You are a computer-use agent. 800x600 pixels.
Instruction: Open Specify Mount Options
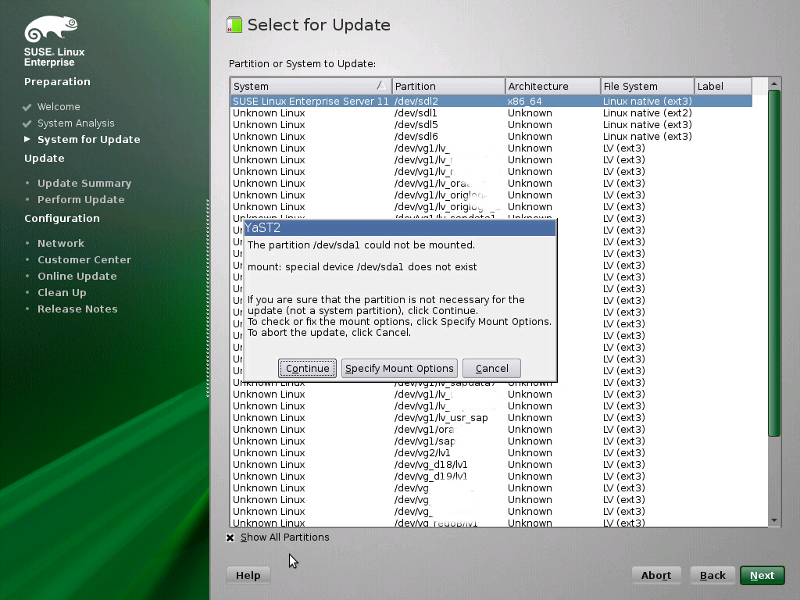coord(399,368)
